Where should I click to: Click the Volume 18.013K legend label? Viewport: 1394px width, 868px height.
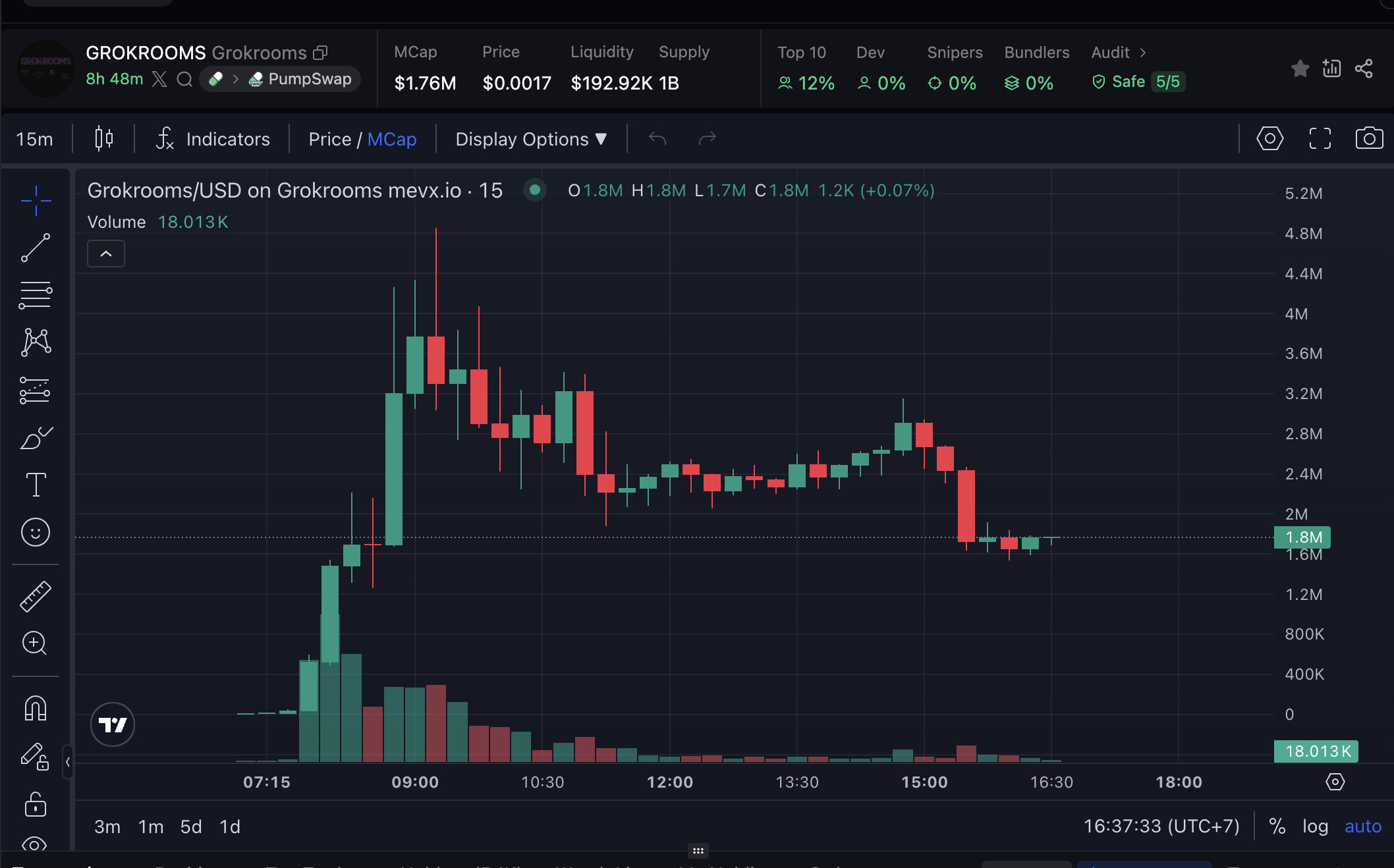pyautogui.click(x=158, y=222)
